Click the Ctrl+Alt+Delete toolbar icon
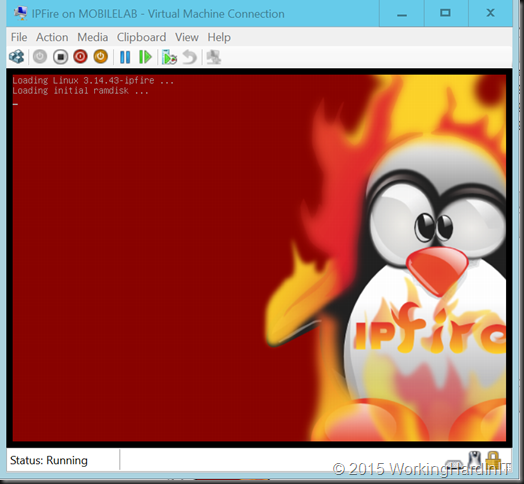The image size is (524, 484). pyautogui.click(x=17, y=57)
